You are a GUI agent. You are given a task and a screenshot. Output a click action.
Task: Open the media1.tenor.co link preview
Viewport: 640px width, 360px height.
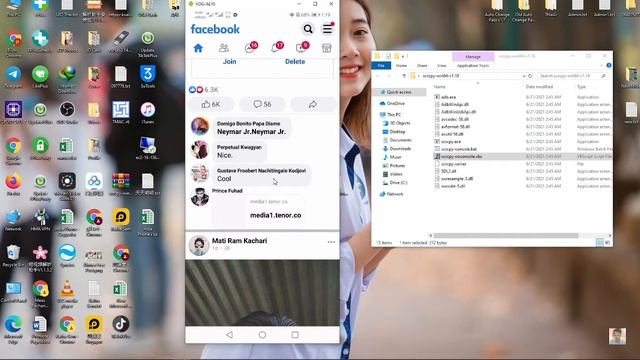pyautogui.click(x=258, y=211)
